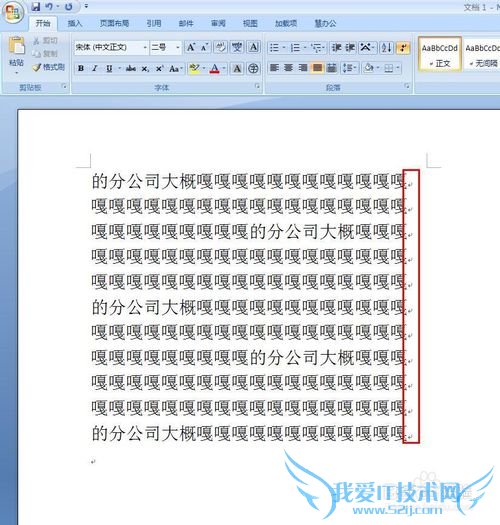This screenshot has width=500, height=525.
Task: Open the 插入 ribbon tab
Action: pyautogui.click(x=74, y=23)
